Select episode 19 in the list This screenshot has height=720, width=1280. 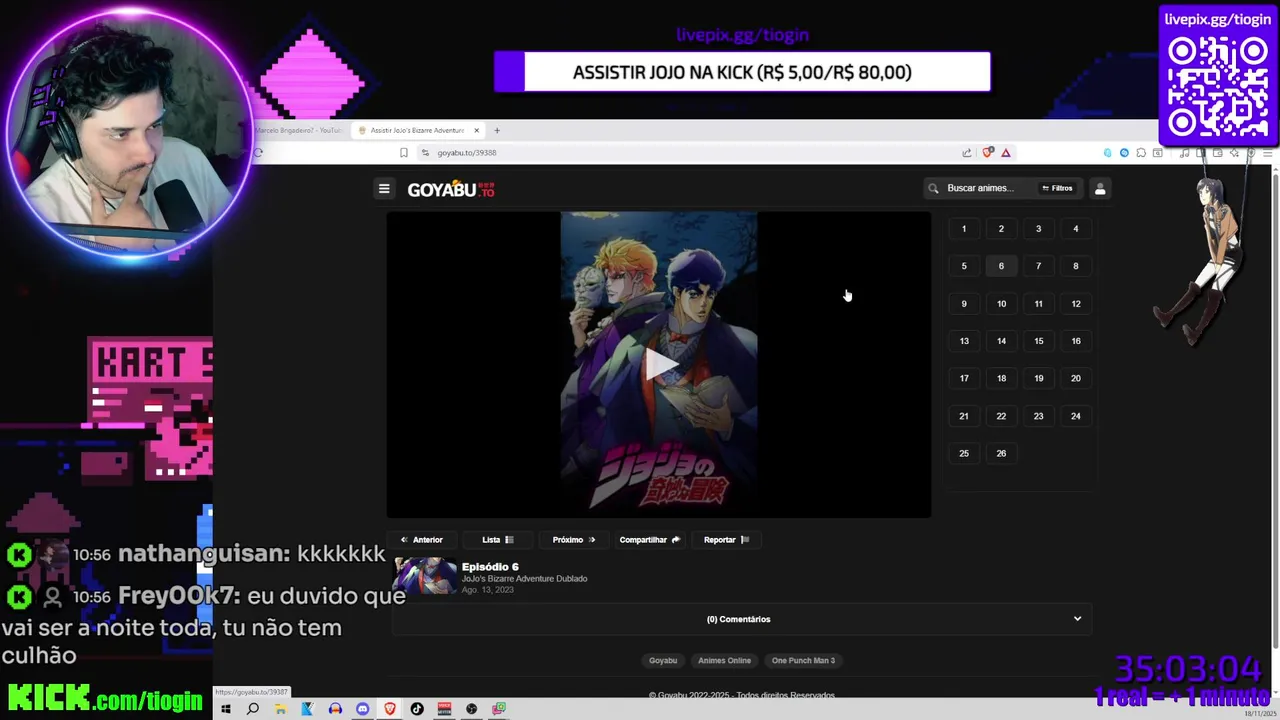tap(1038, 378)
